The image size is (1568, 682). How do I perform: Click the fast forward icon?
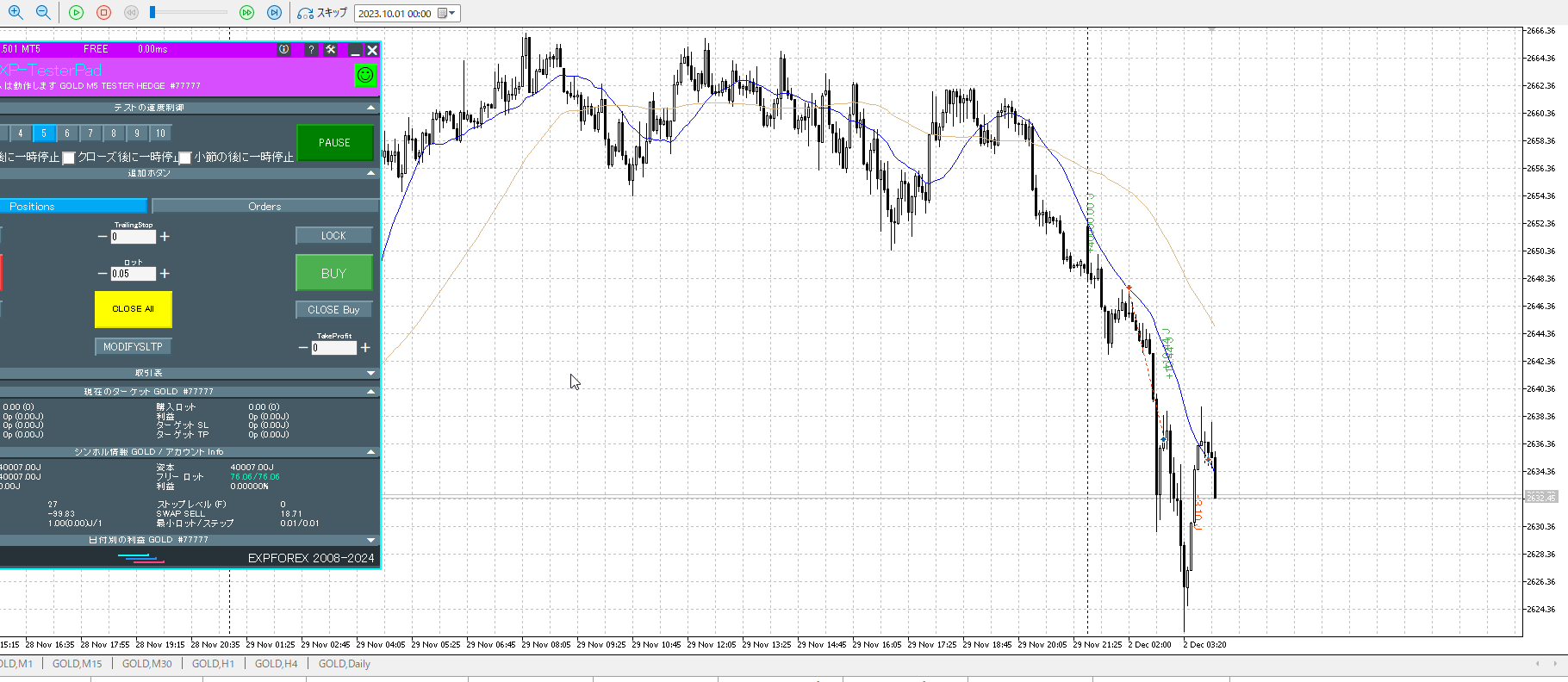246,13
